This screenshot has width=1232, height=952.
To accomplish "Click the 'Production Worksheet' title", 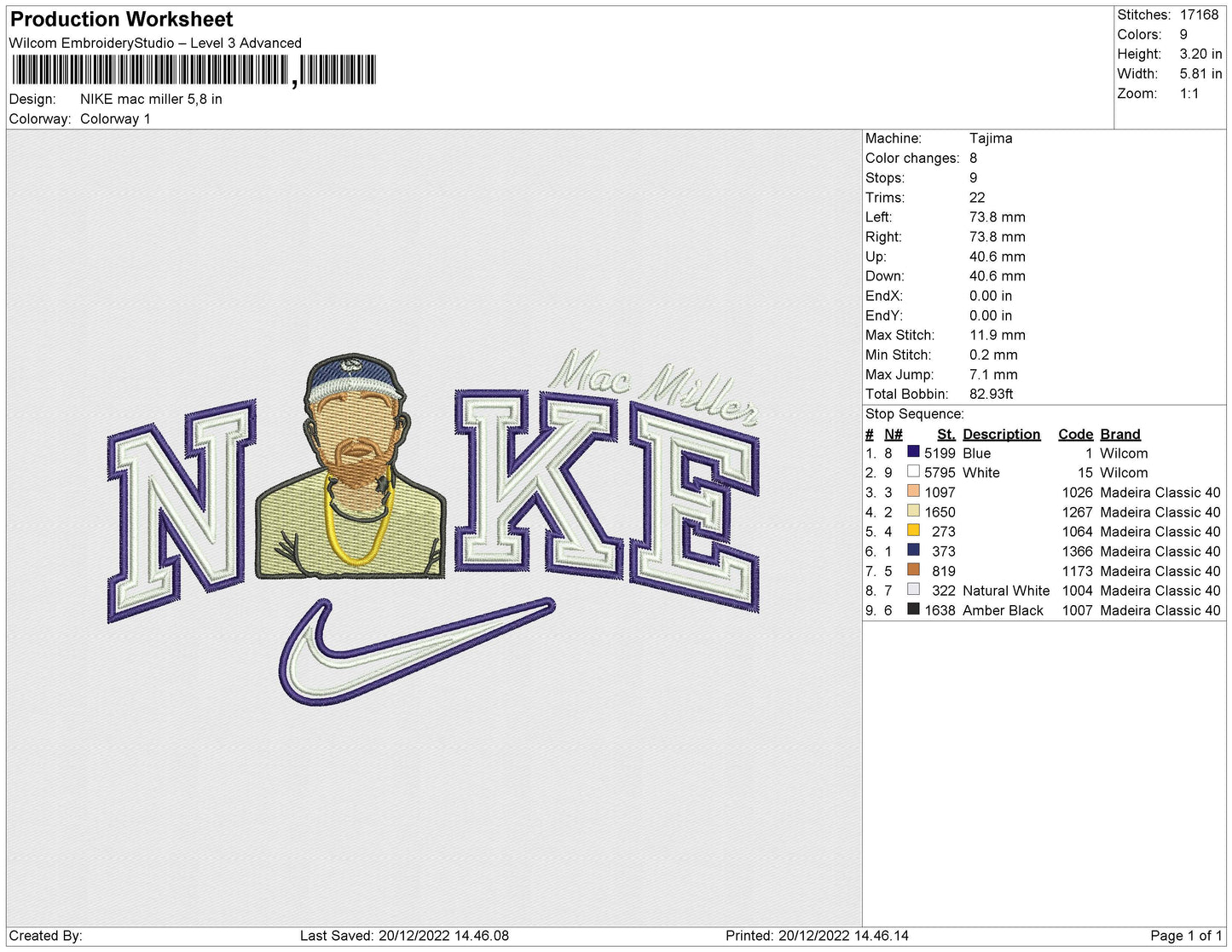I will 121,19.
